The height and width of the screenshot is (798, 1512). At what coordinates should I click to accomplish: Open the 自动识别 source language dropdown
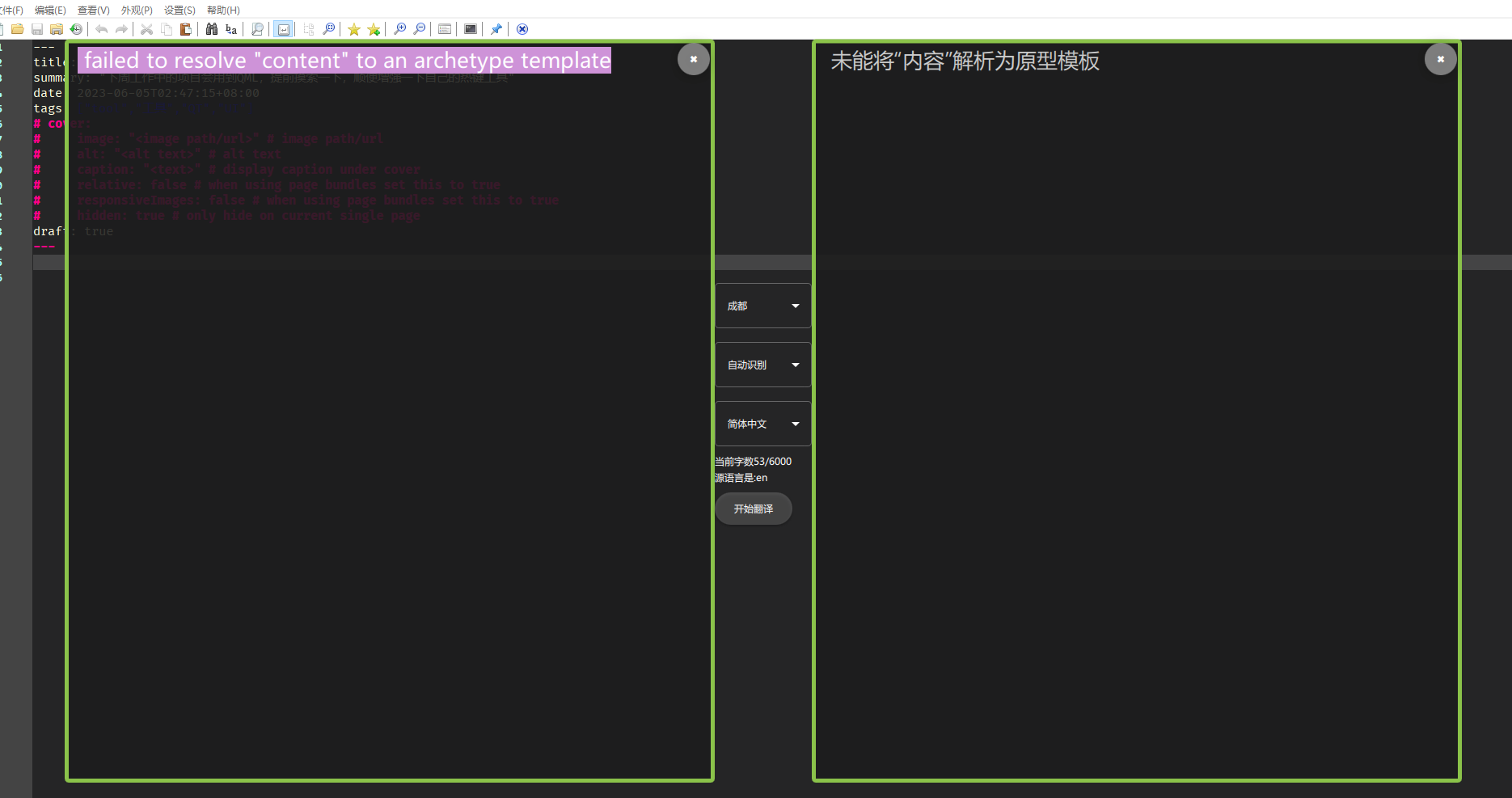pos(762,365)
